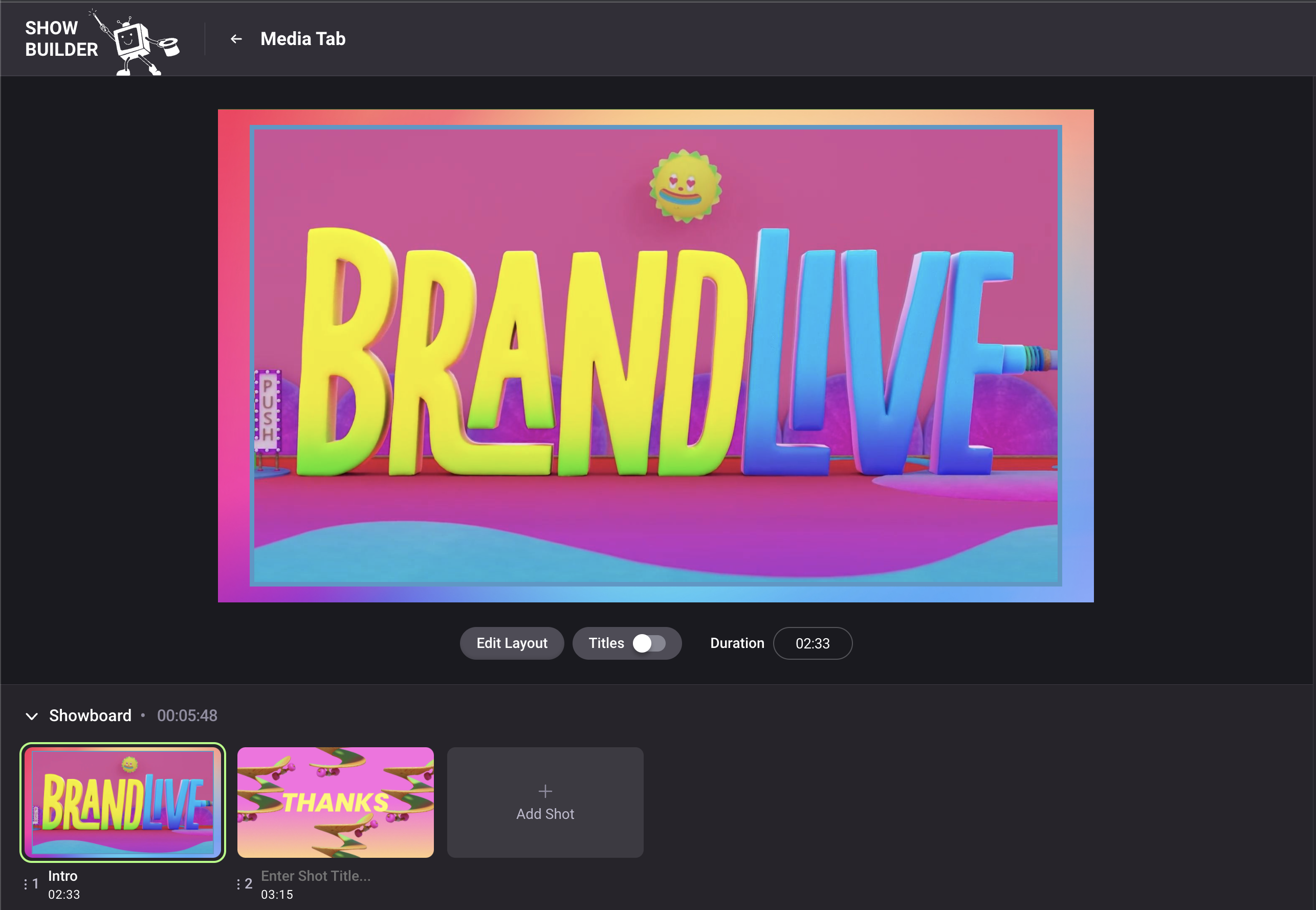The image size is (1316, 910).
Task: Click the Show Builder robot logo
Action: (x=135, y=42)
